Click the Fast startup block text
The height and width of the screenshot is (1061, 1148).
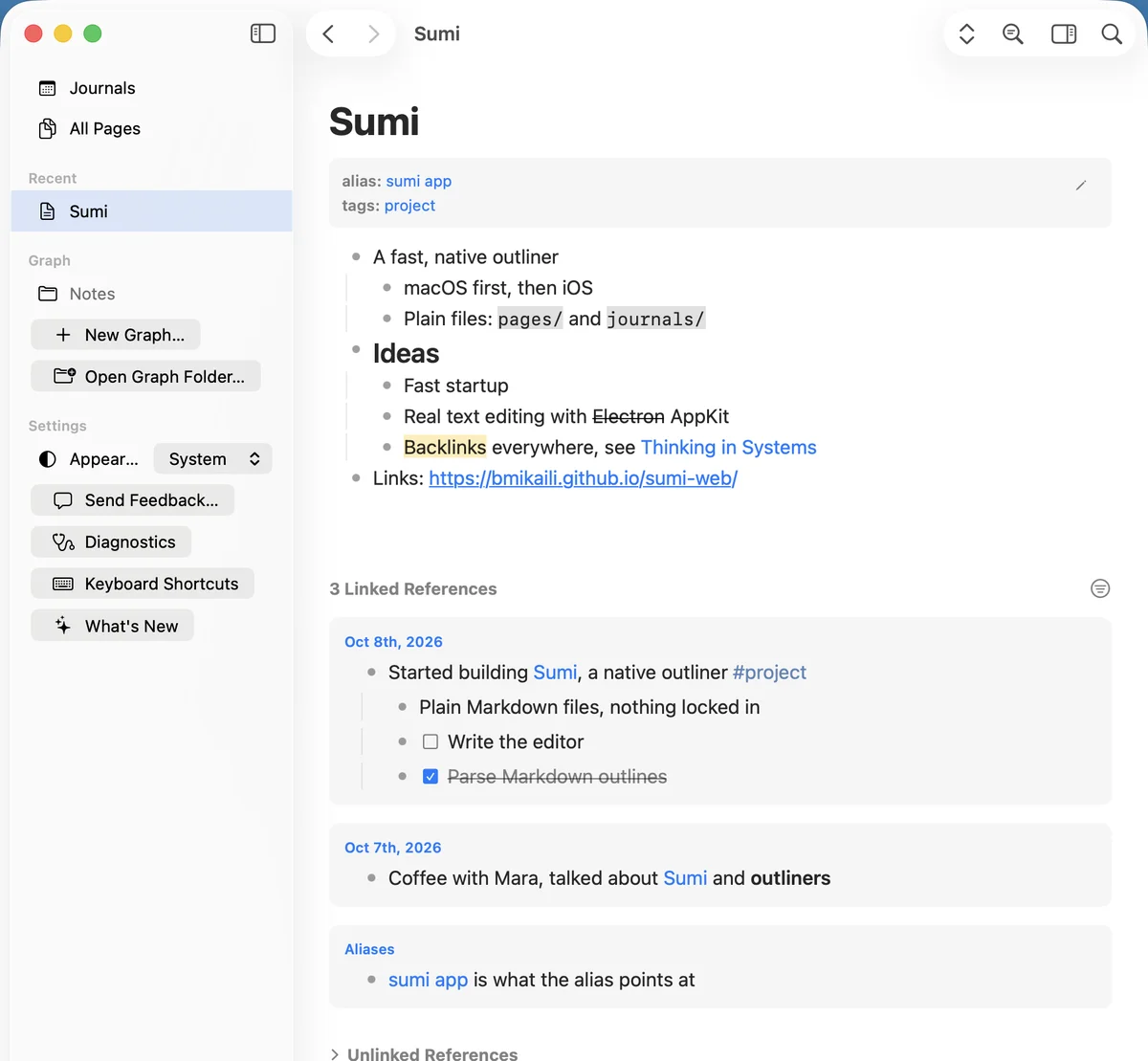[x=455, y=386]
